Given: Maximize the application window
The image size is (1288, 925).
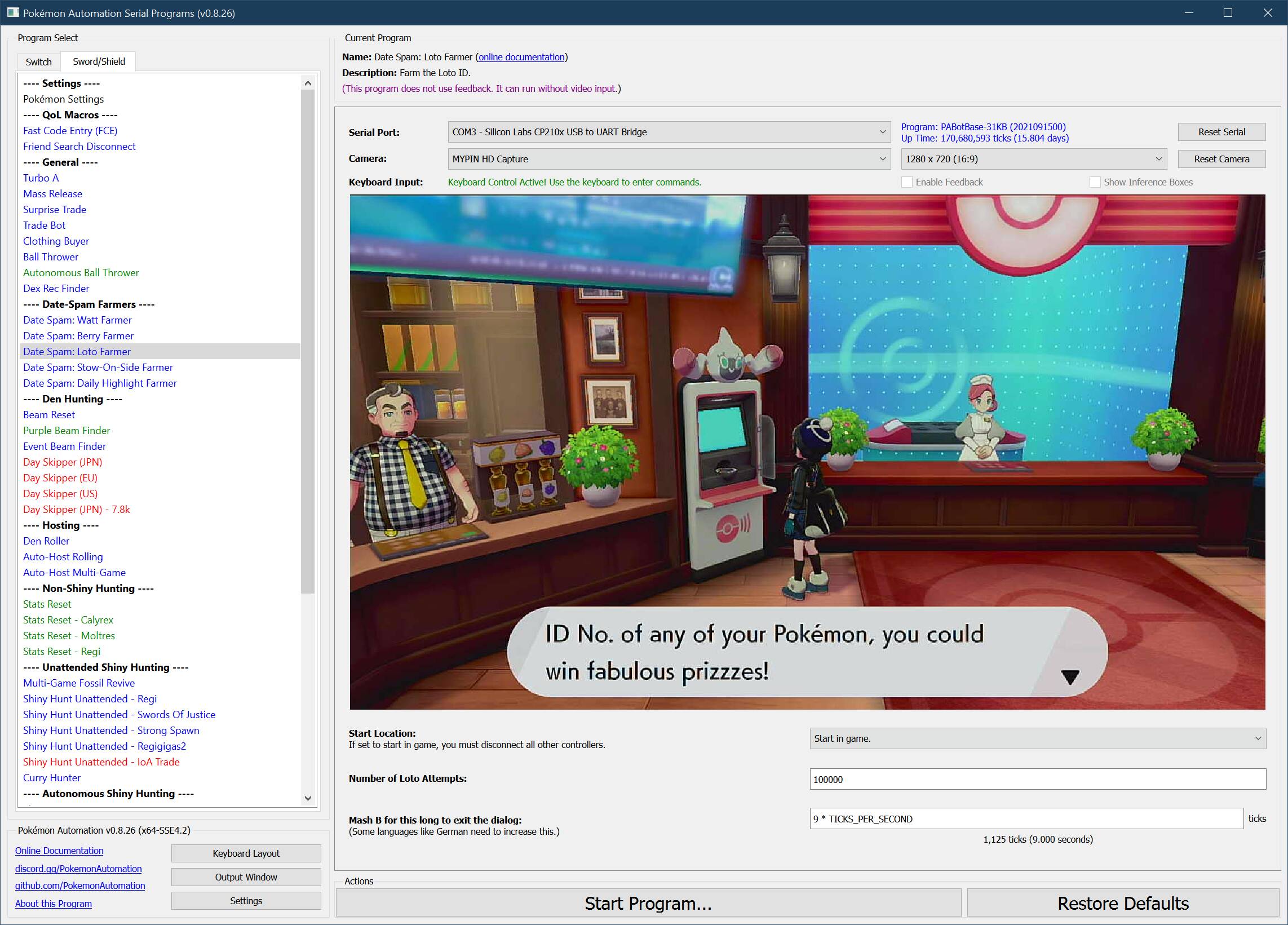Looking at the screenshot, I should click(1227, 12).
